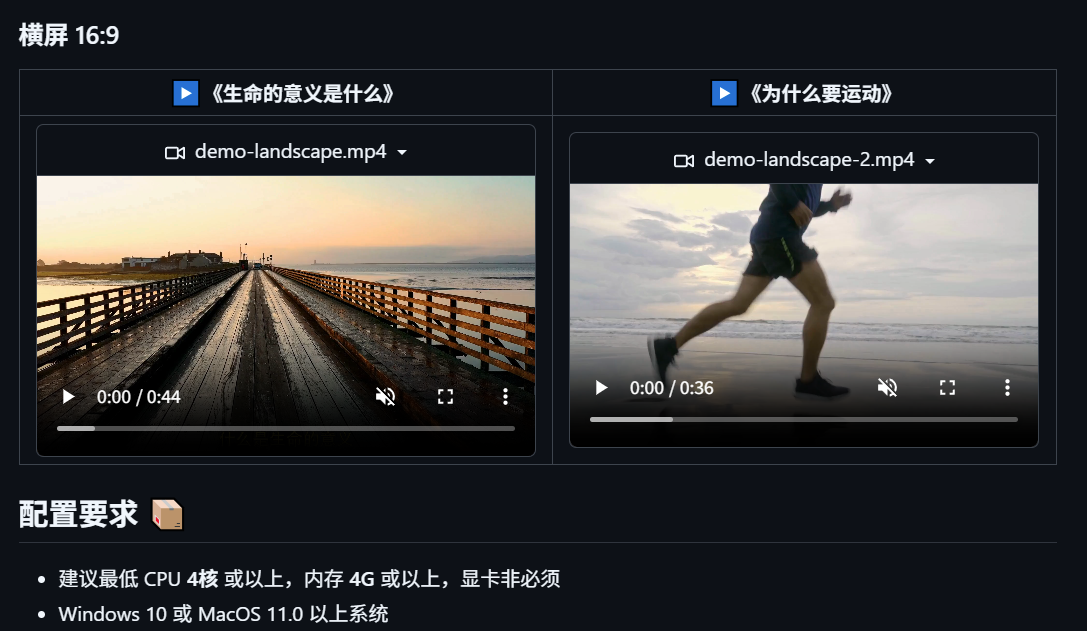Click the video camera icon beside demo-landscape-2.mp4
Image resolution: width=1087 pixels, height=631 pixels.
[x=684, y=161]
